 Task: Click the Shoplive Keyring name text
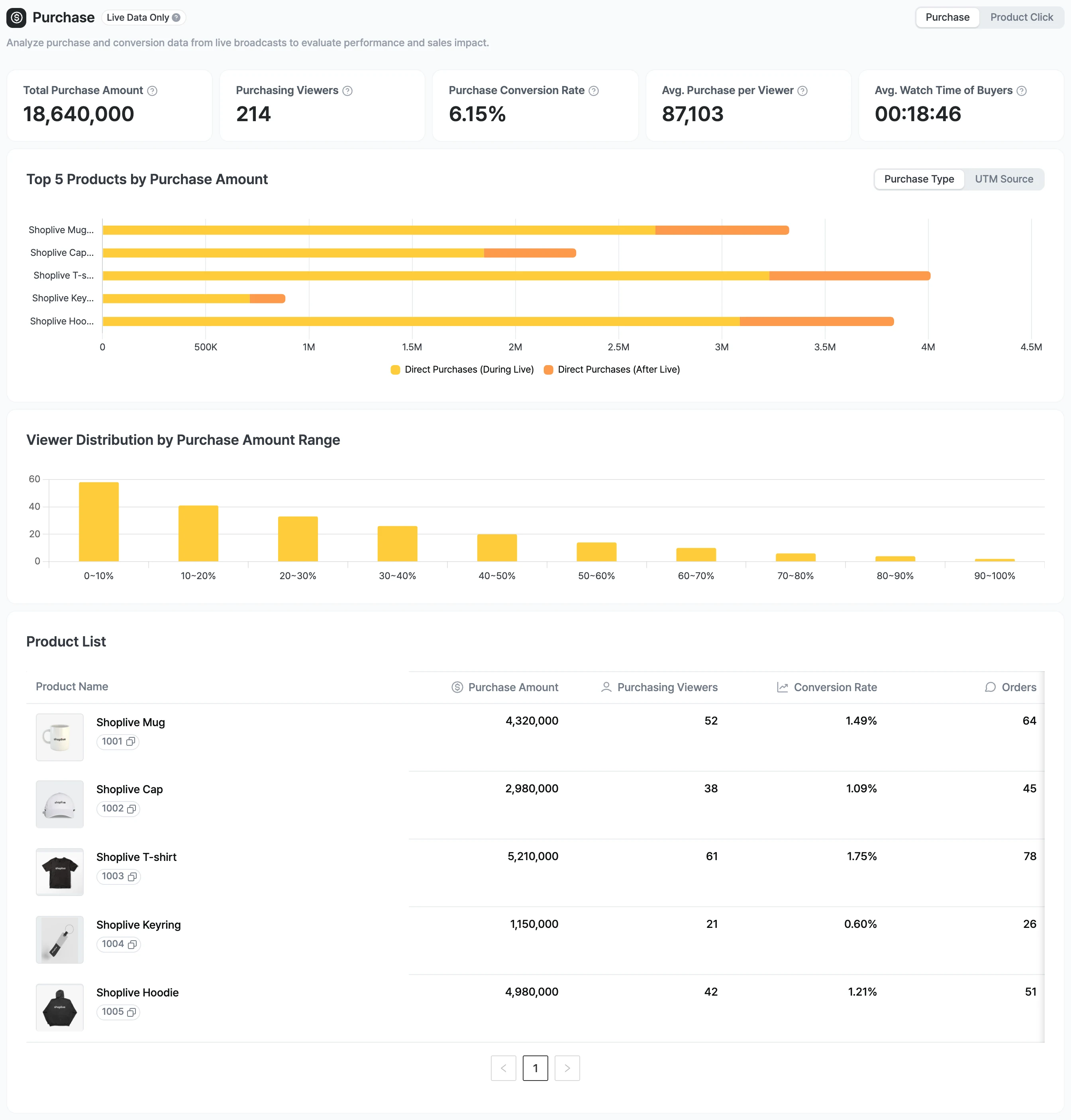[139, 925]
